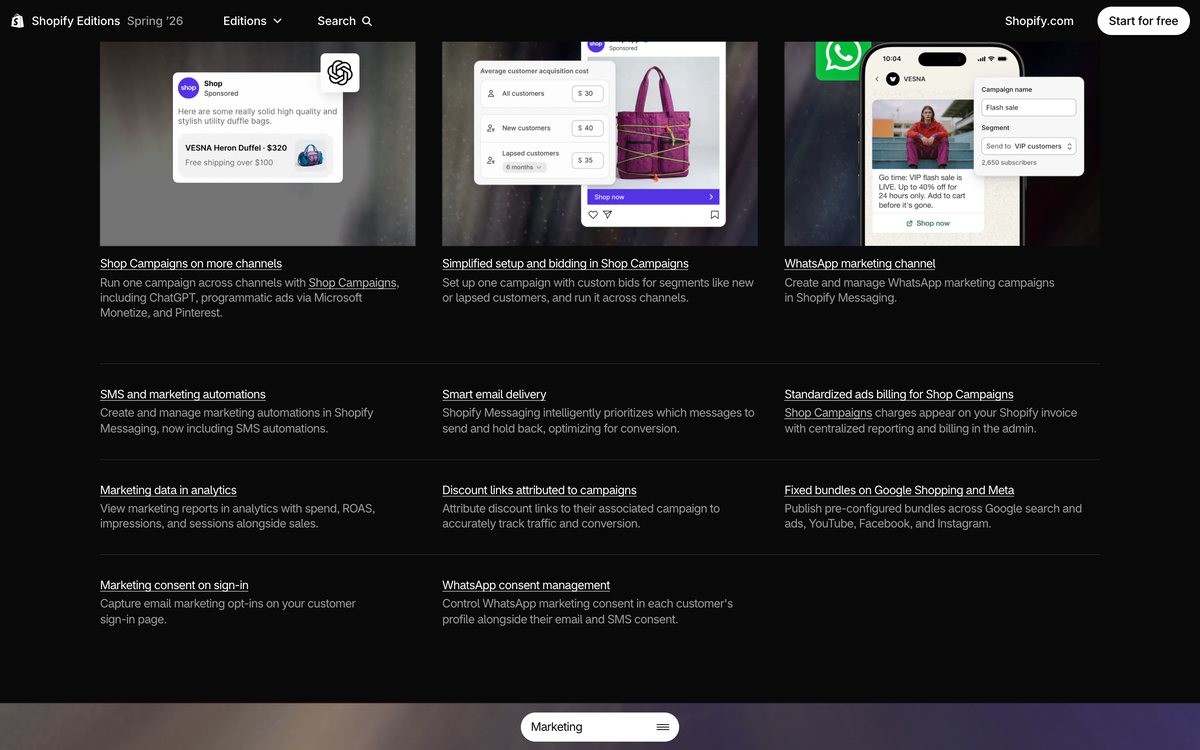
Task: Click the Shopify bag logo icon
Action: click(17, 21)
